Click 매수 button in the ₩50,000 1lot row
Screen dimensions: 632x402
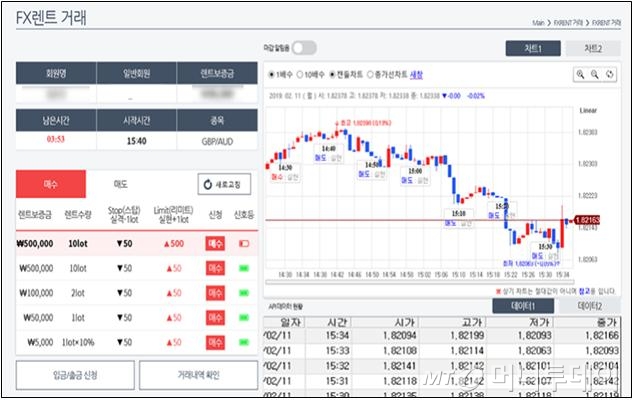215,318
